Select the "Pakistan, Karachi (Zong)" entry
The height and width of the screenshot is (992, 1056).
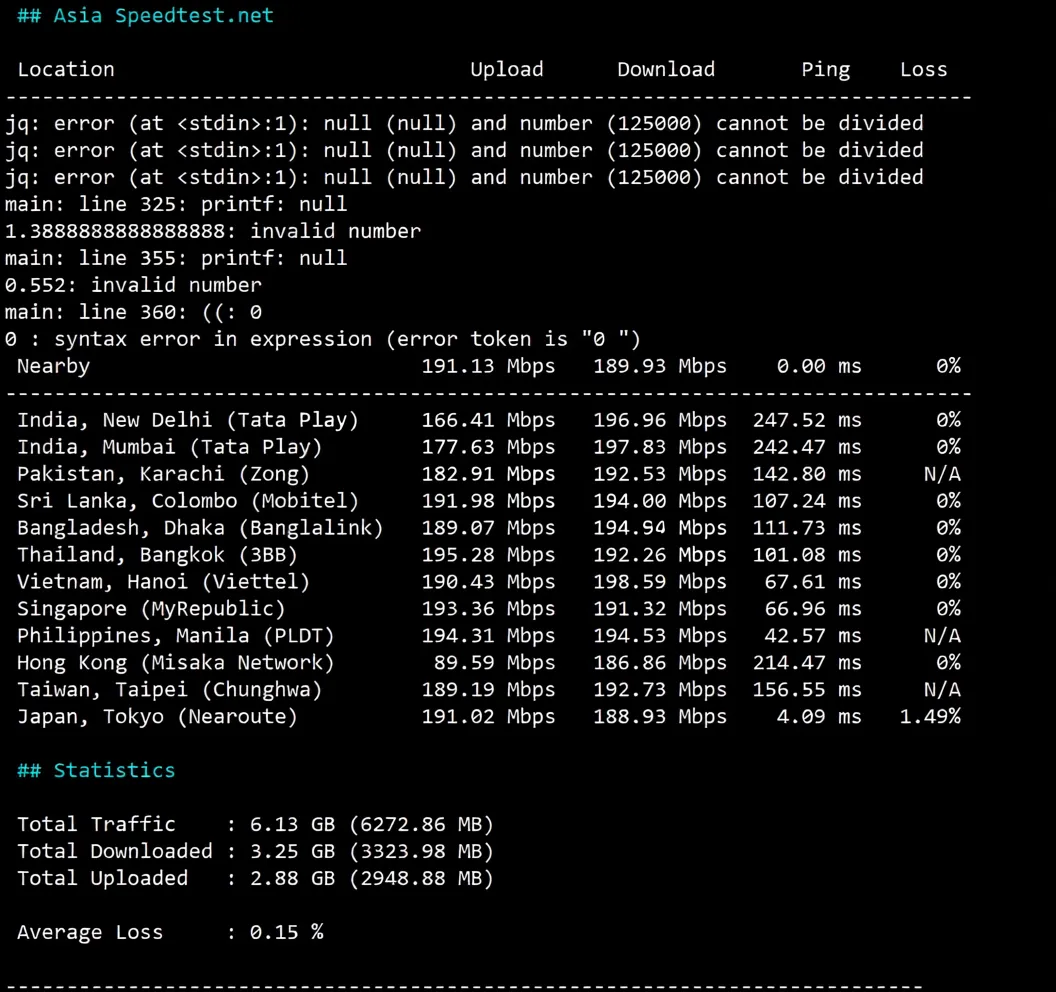click(163, 474)
